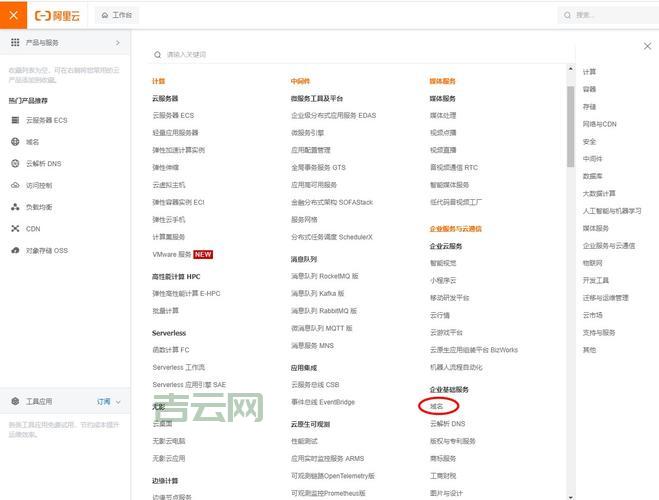The image size is (659, 500).
Task: Open the 订阅 dropdown in 工具应用
Action: 108,401
